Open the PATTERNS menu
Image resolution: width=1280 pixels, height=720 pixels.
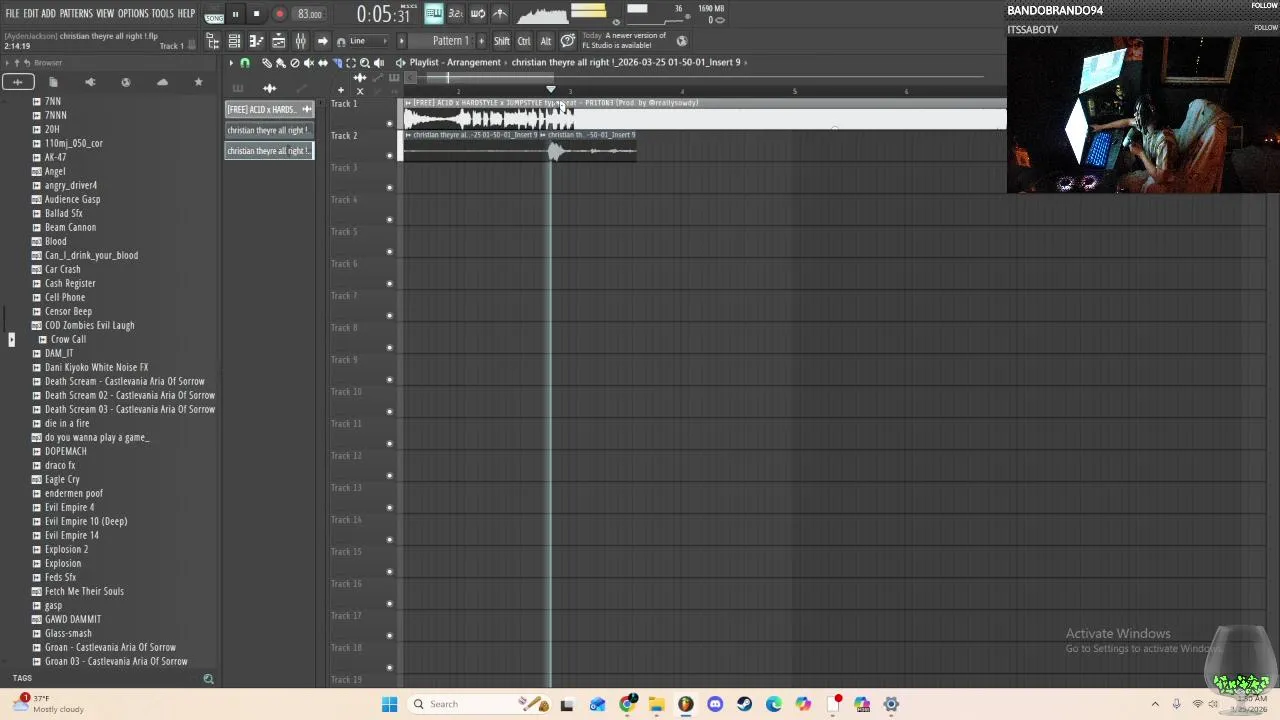(76, 14)
